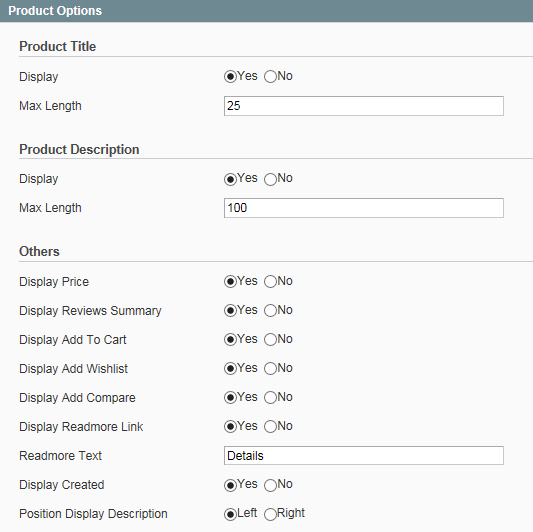This screenshot has height=532, width=533.
Task: Select No for Display Created
Action: click(x=270, y=485)
